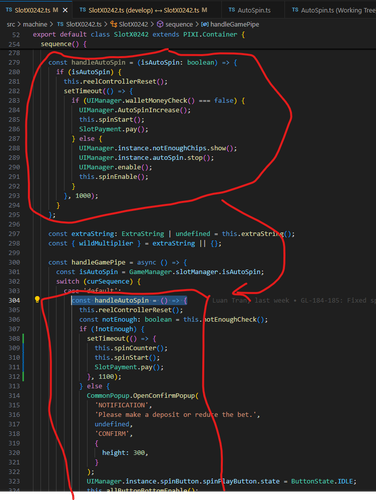Switch to the SlotX0242.ts (develop) diff tab
Viewport: 376px width, 500px height.
(x=148, y=10)
